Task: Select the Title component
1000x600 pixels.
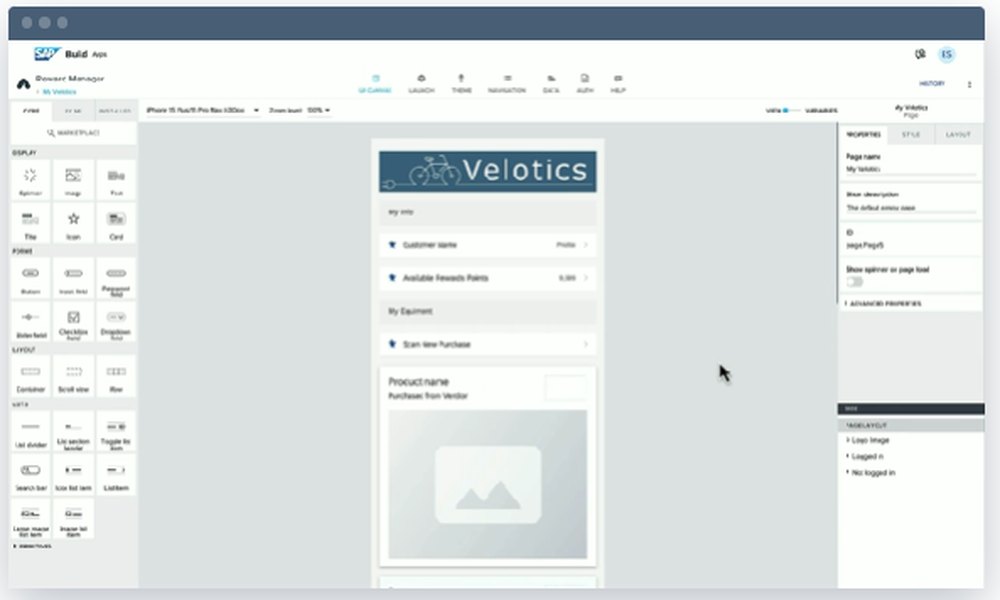Action: tap(31, 224)
